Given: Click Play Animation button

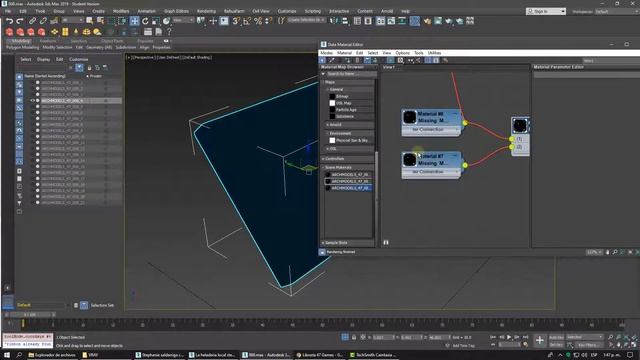Looking at the screenshot, I should pos(509,337).
